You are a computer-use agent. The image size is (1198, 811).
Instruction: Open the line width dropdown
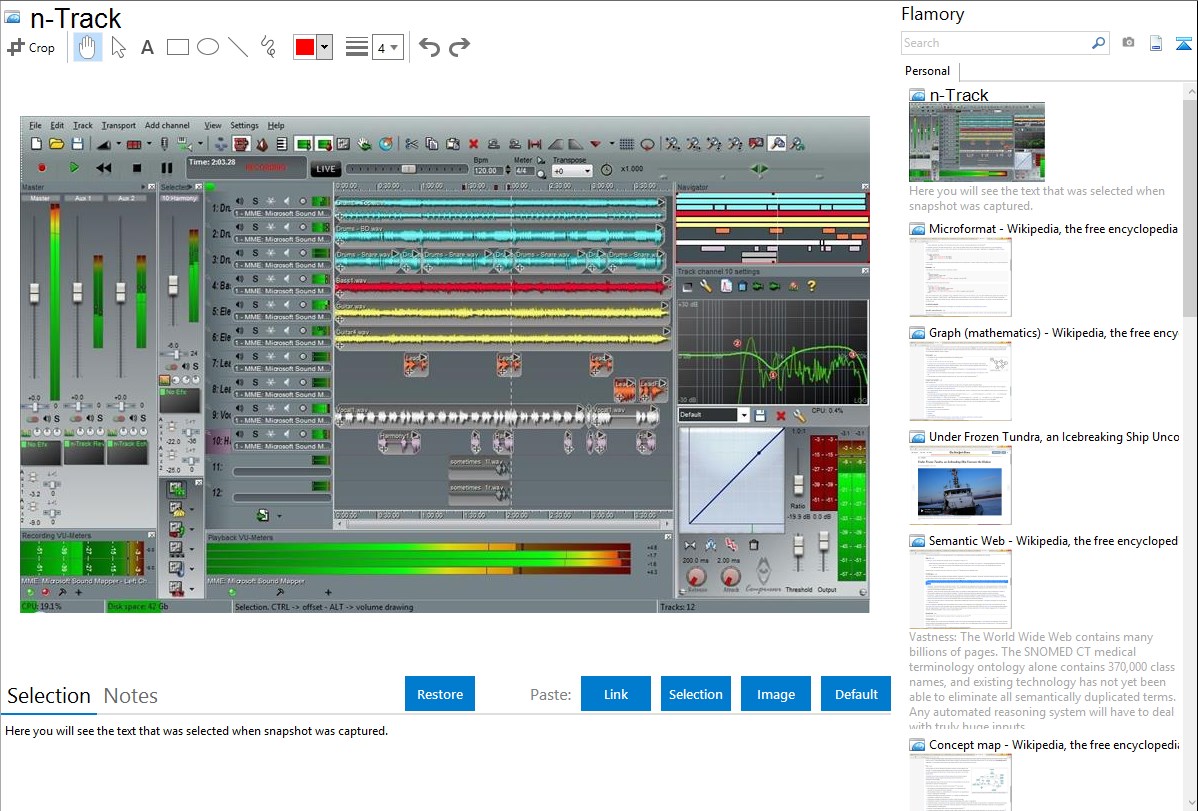[387, 47]
